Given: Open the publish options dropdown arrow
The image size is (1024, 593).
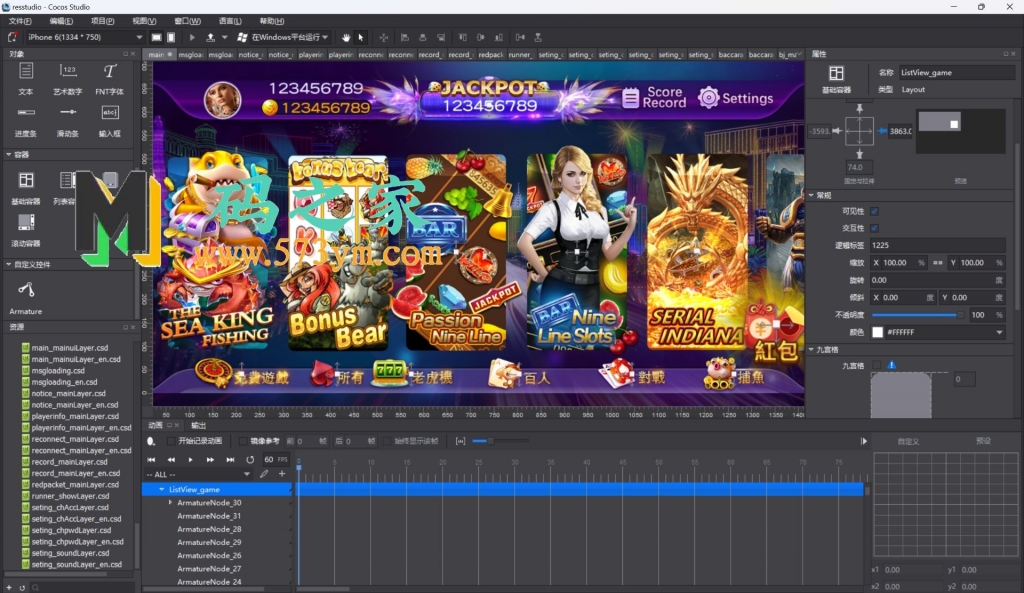Looking at the screenshot, I should pyautogui.click(x=225, y=37).
